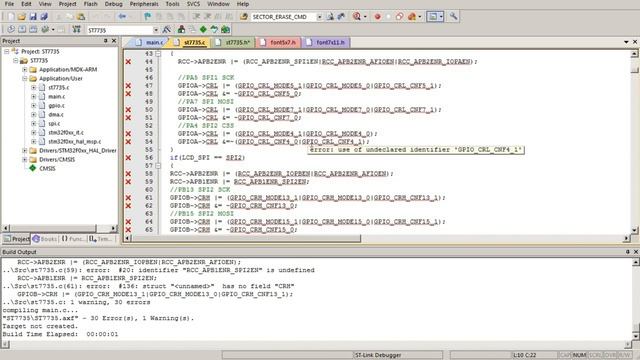This screenshot has width=640, height=360.
Task: Kill all breakpoints icon
Action: 411,17
